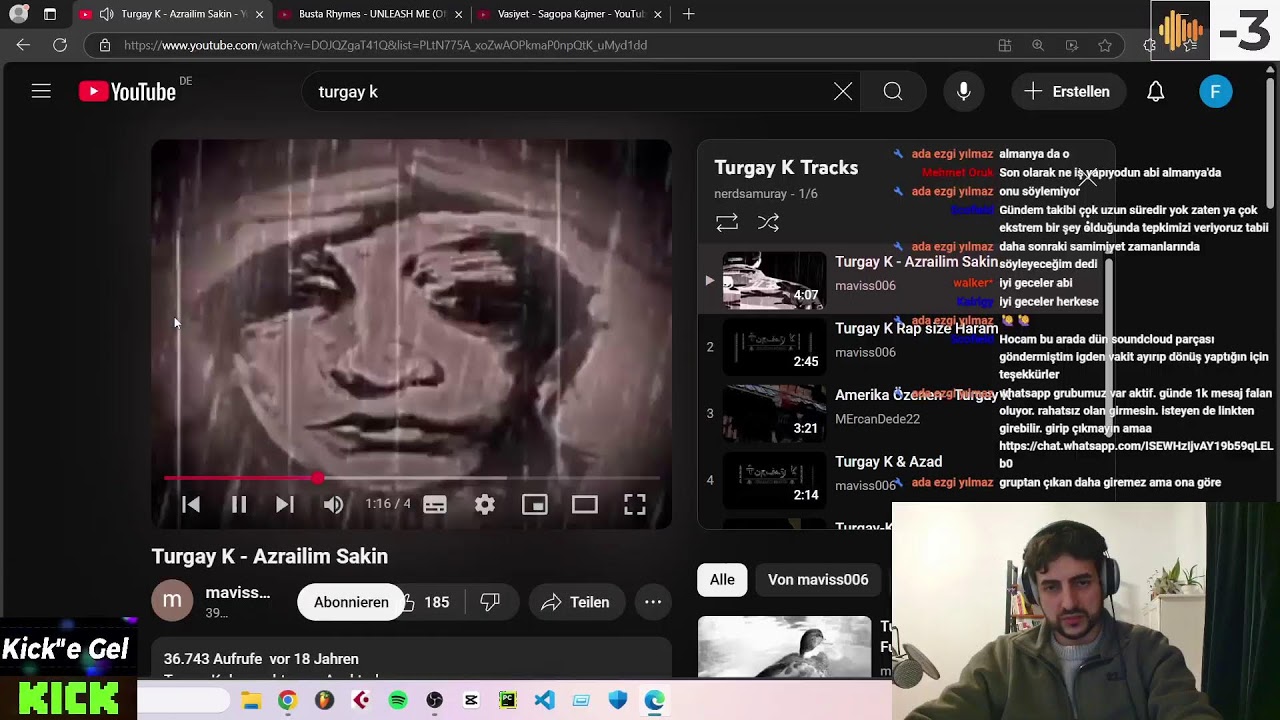The image size is (1280, 720).
Task: Open PyCharm from the taskbar
Action: [x=508, y=700]
